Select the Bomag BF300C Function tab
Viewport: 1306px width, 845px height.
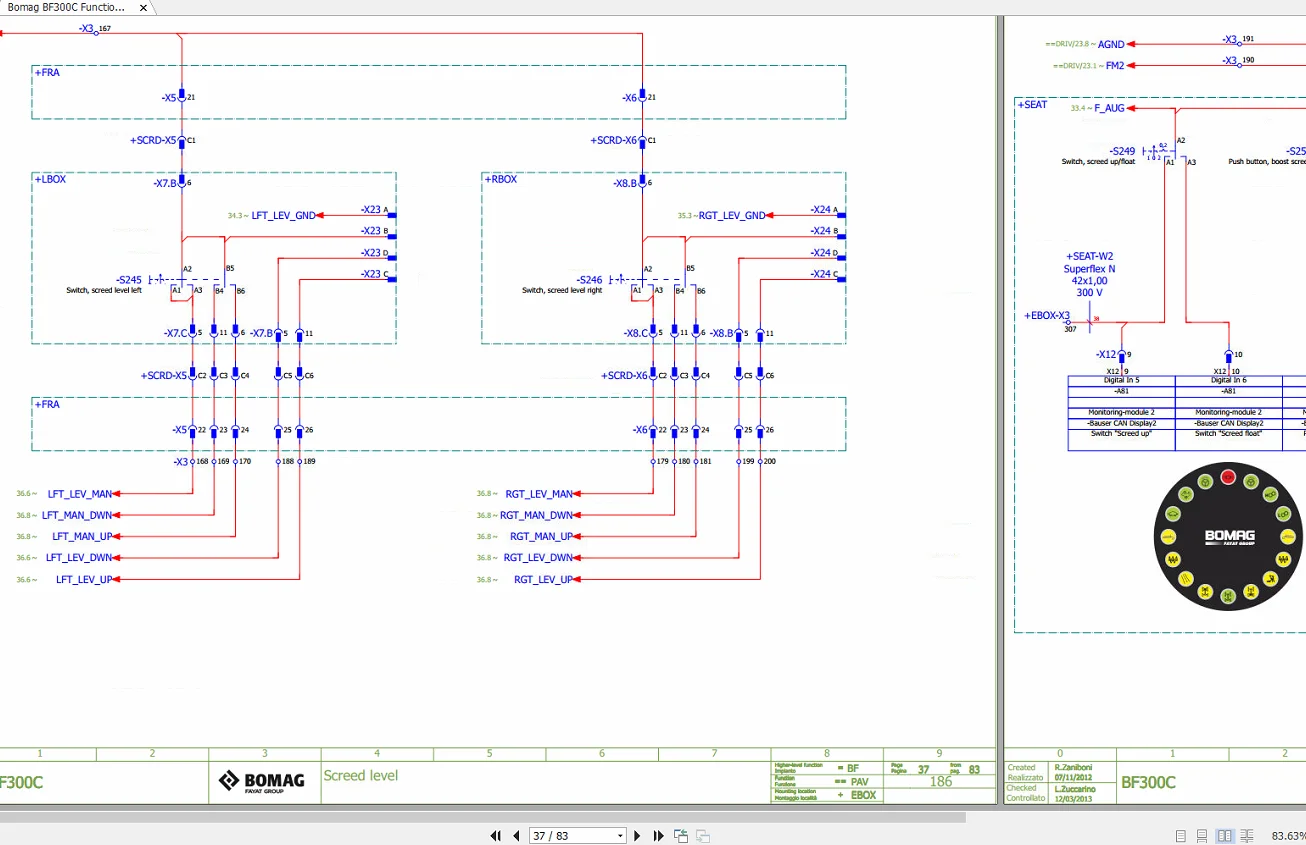66,7
